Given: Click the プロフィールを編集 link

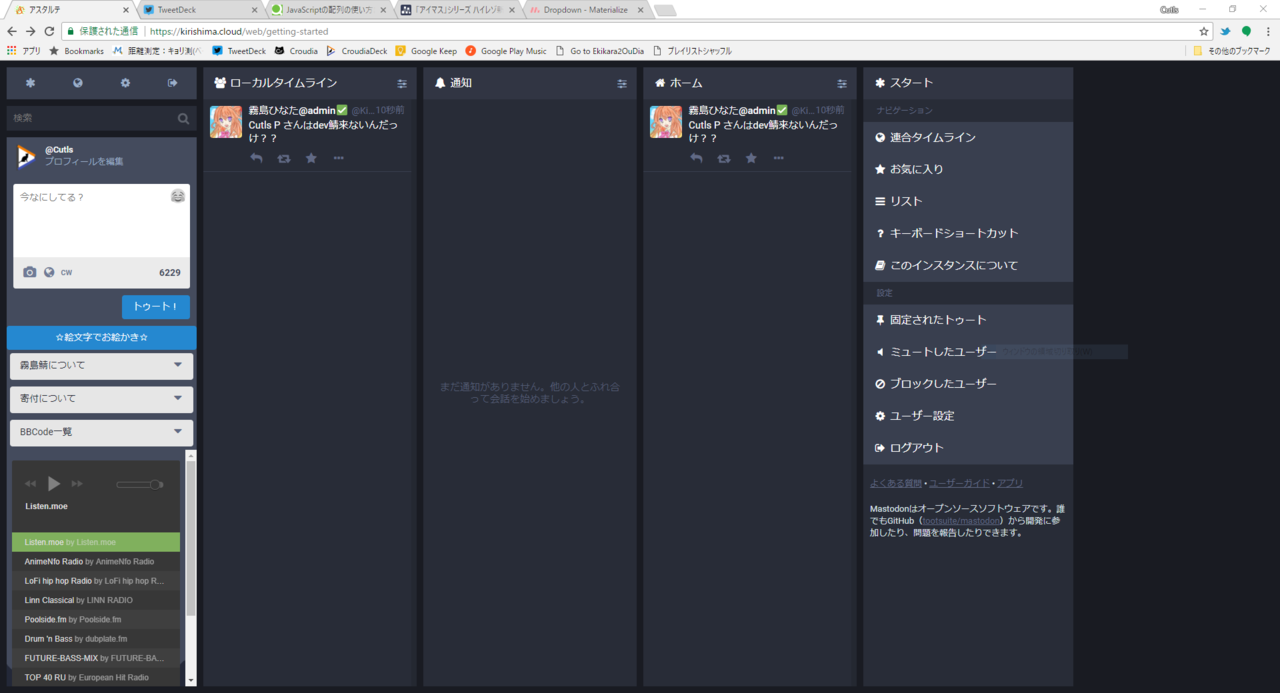Looking at the screenshot, I should pos(84,161).
